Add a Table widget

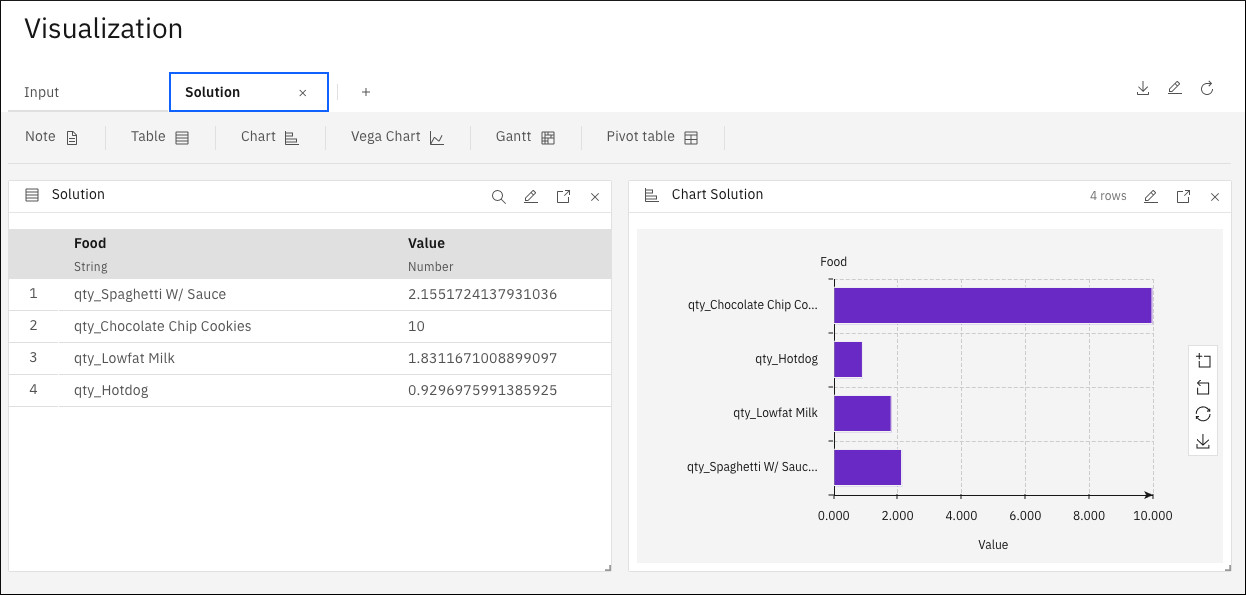coord(160,137)
